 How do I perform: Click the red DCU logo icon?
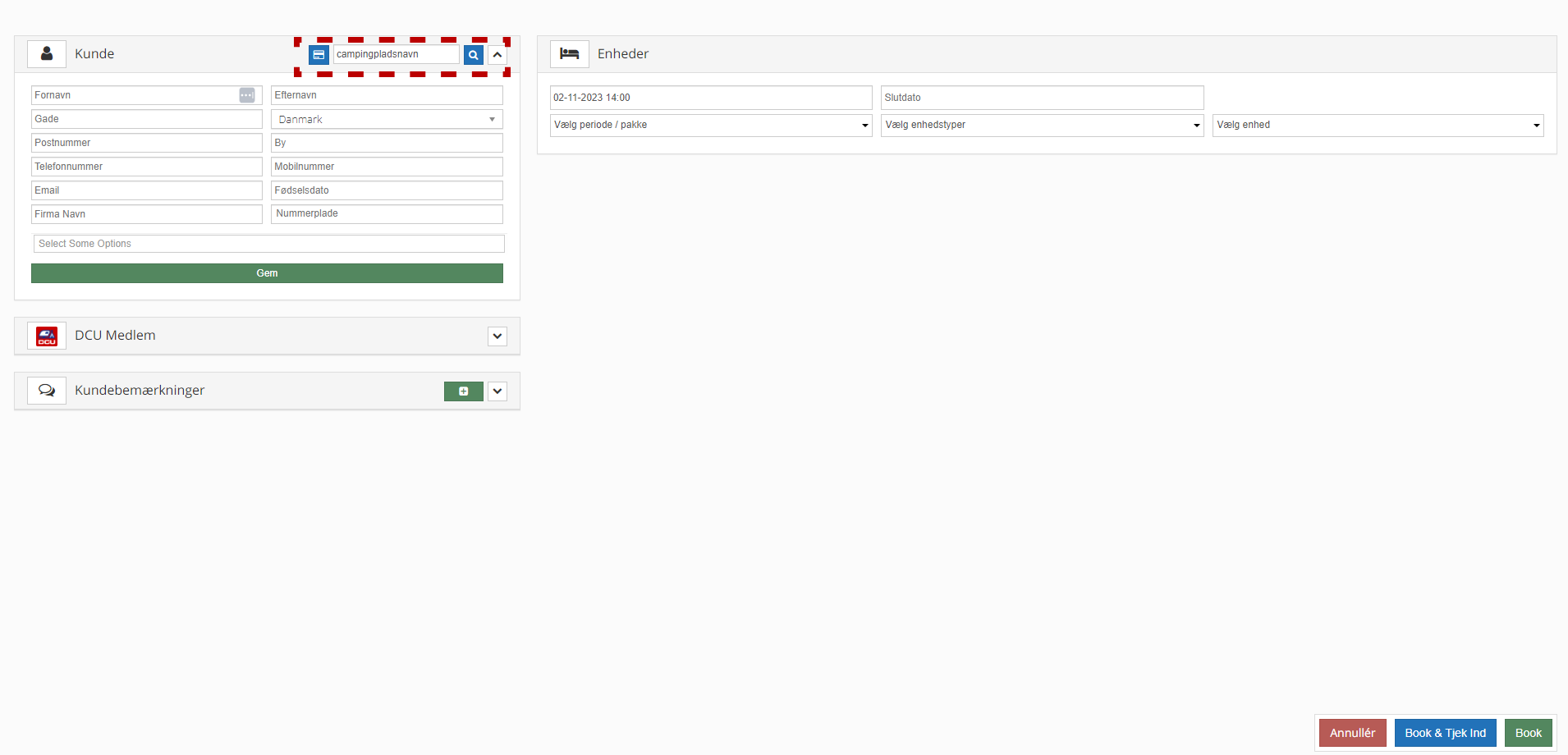[x=47, y=336]
